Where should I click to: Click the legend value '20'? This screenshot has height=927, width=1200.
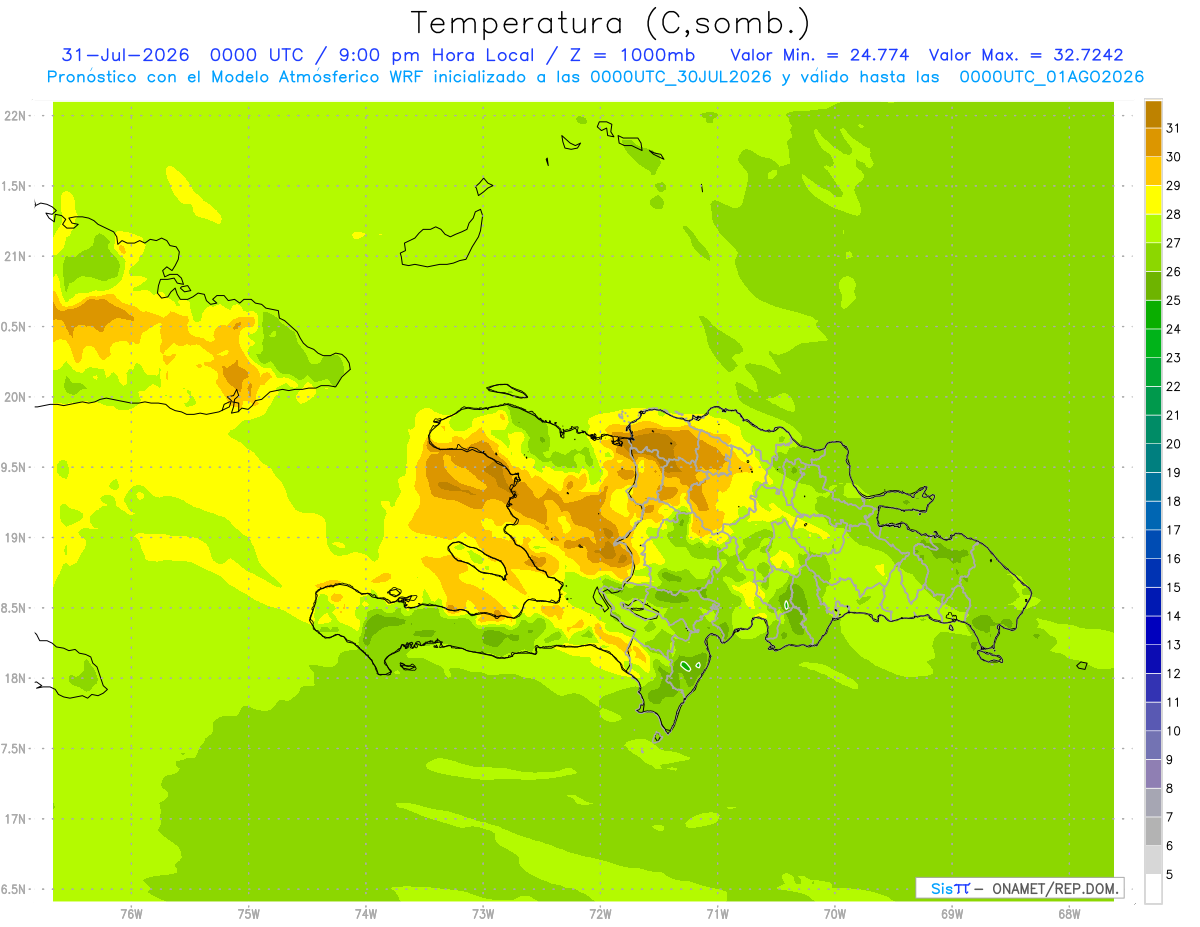[x=1174, y=444]
